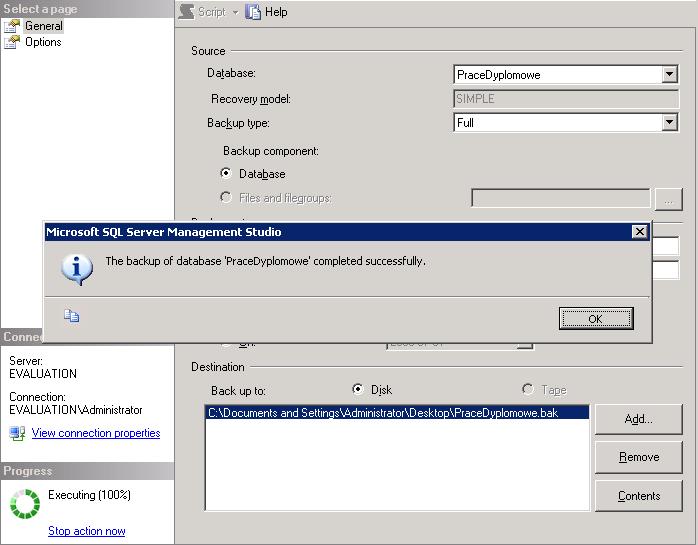The width and height of the screenshot is (698, 545).
Task: Click the Destination section label
Action: point(218,367)
